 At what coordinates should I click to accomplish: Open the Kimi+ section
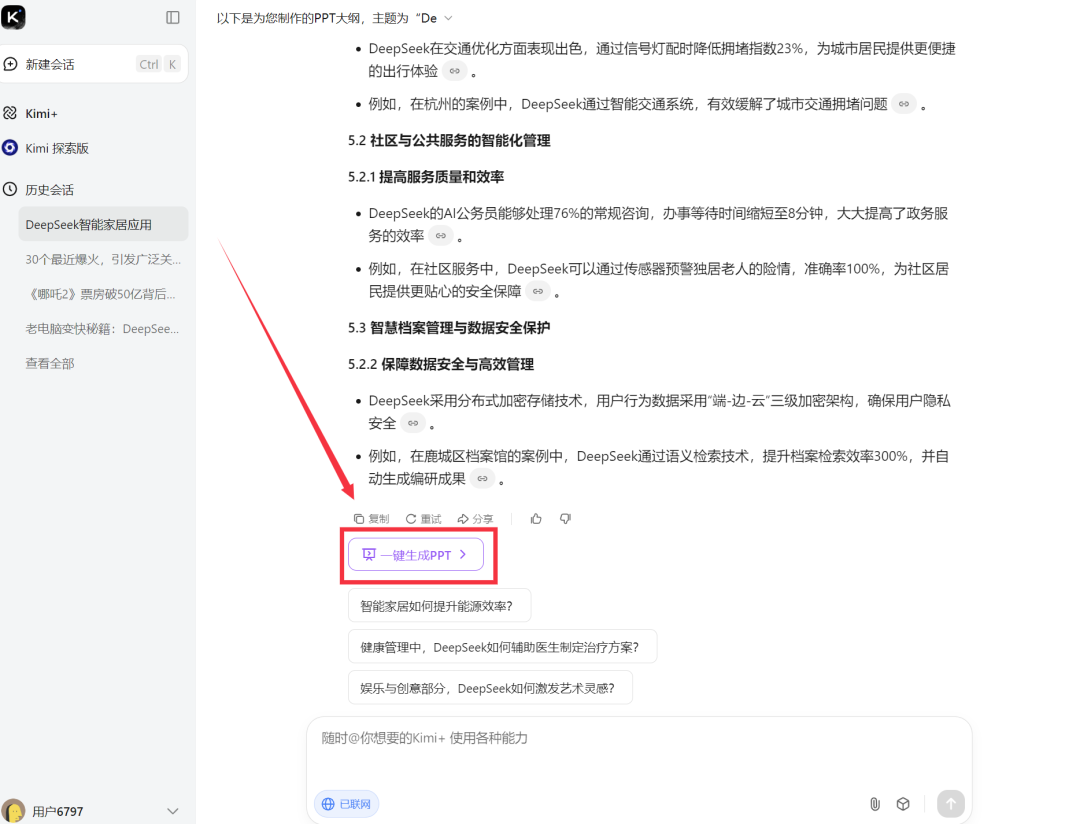coord(41,114)
